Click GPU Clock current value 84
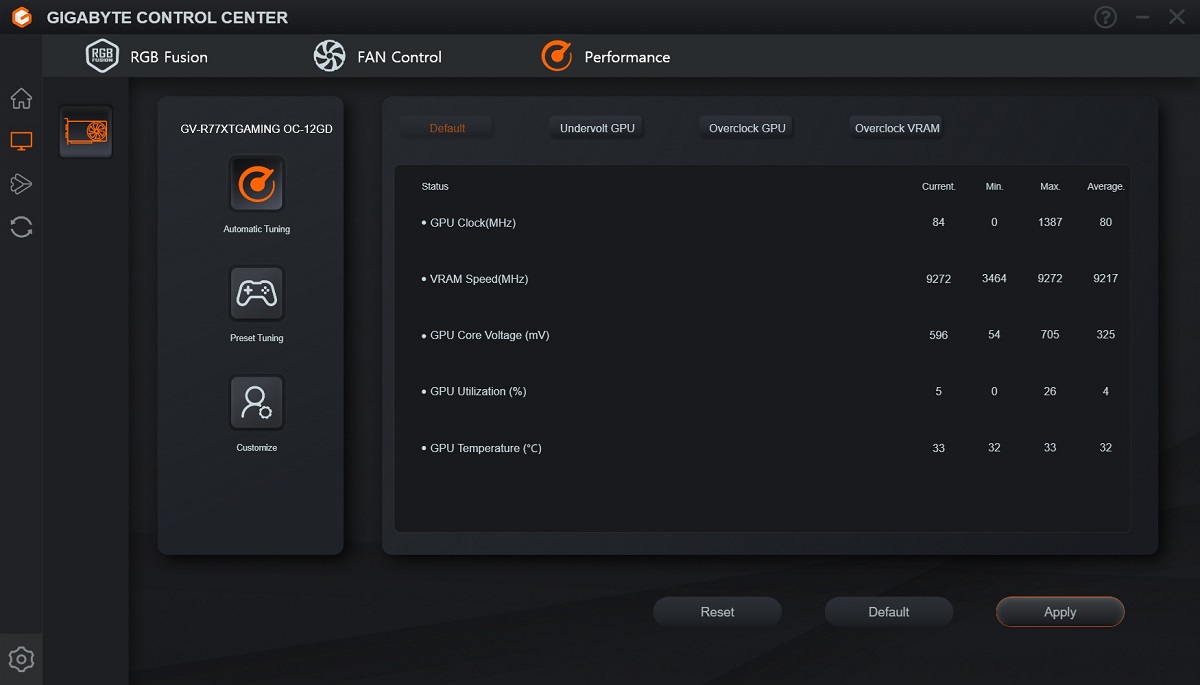 coord(938,222)
